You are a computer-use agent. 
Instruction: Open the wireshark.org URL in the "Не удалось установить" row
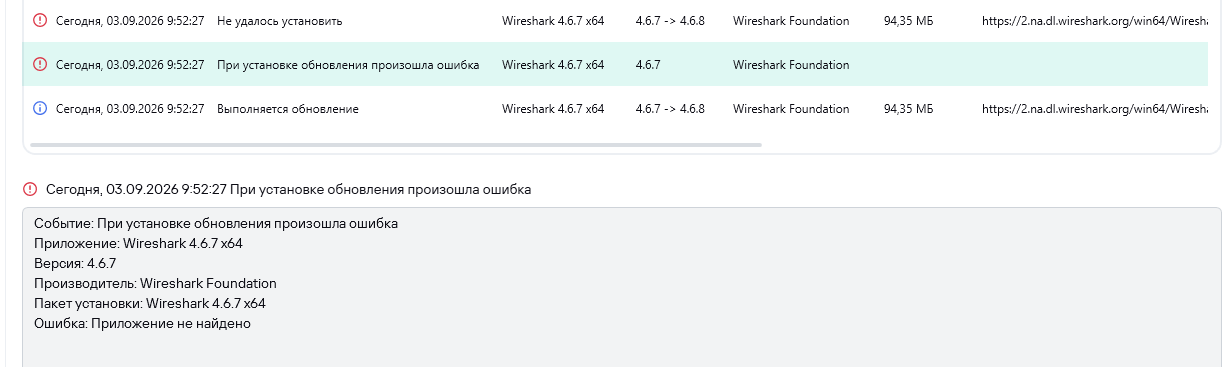coord(1094,20)
